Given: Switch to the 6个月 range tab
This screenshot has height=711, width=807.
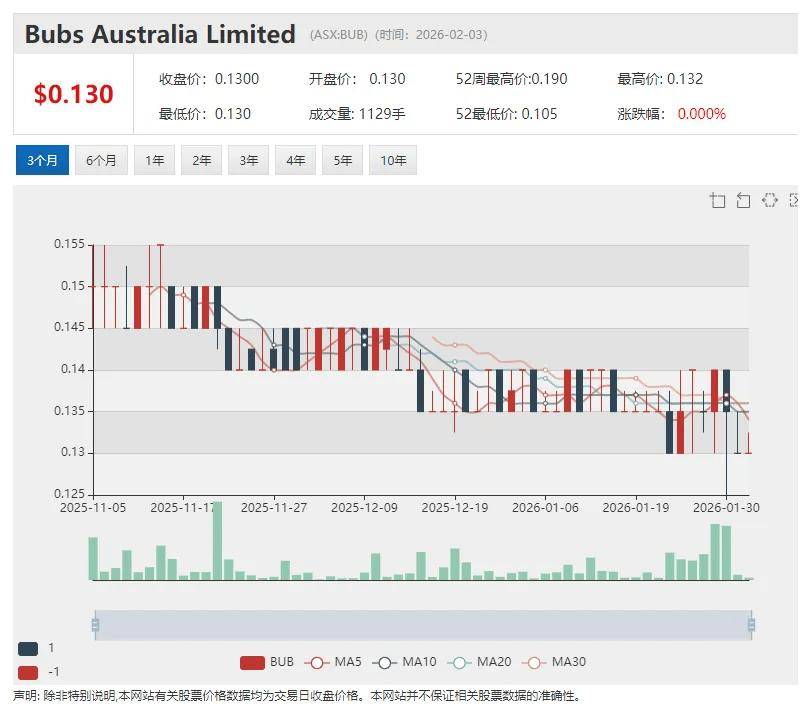Looking at the screenshot, I should click(x=101, y=160).
